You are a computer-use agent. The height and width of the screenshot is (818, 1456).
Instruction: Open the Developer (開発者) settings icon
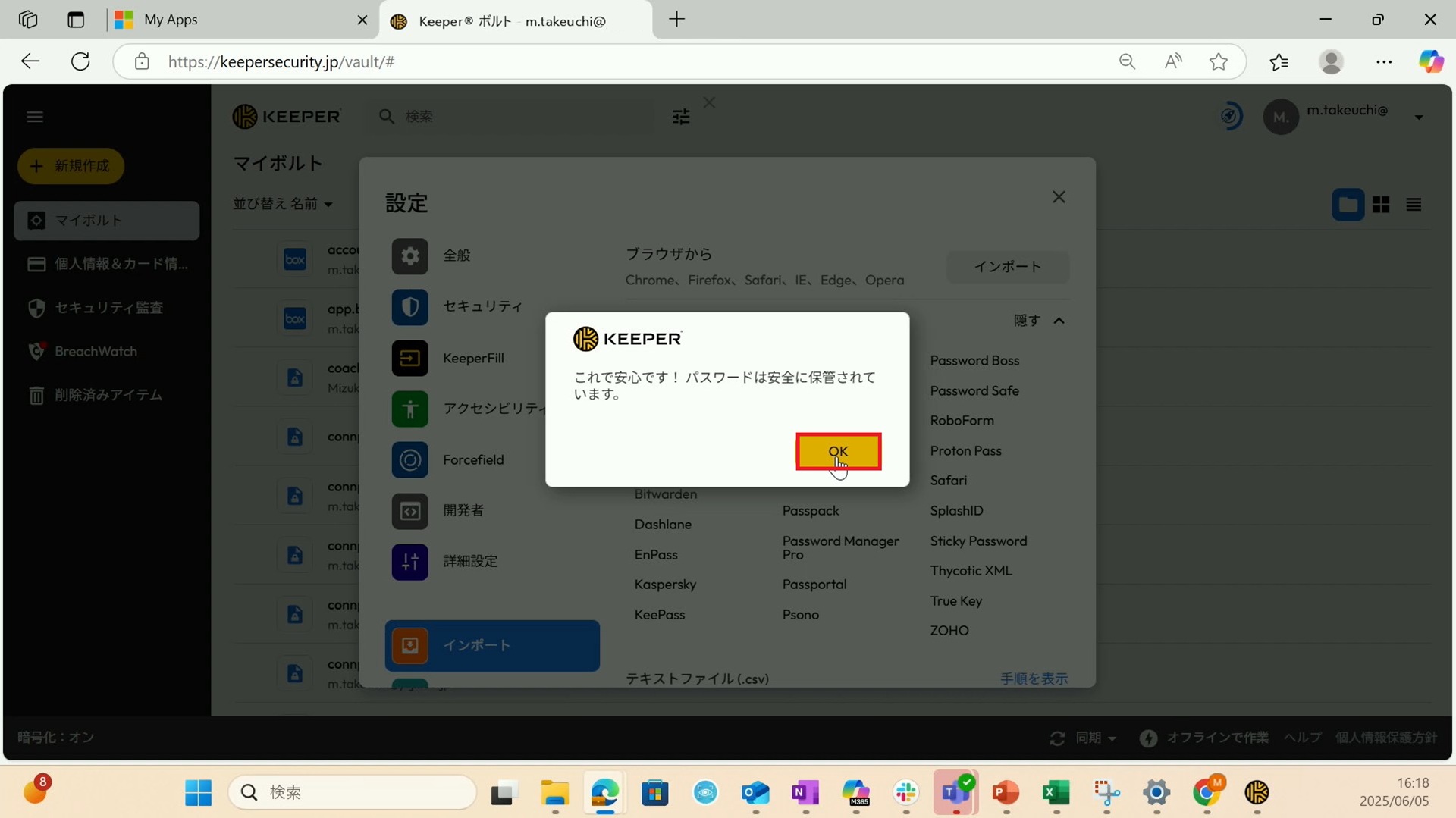pyautogui.click(x=409, y=511)
